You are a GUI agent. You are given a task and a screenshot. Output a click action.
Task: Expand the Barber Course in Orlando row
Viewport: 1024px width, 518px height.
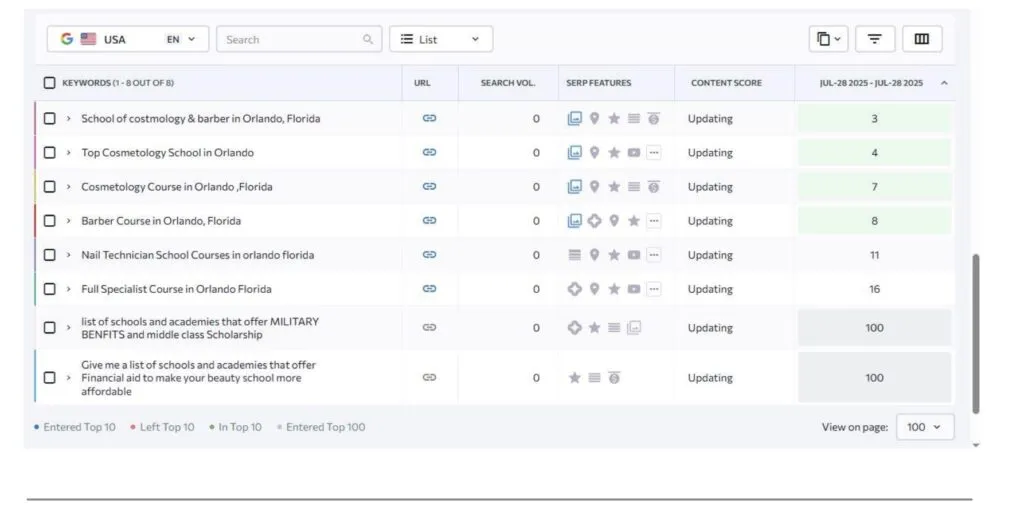click(68, 221)
